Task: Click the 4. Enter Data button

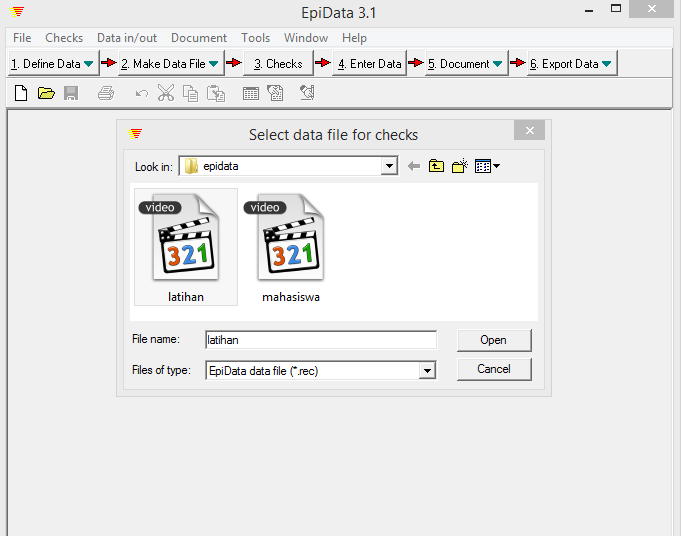Action: point(369,64)
